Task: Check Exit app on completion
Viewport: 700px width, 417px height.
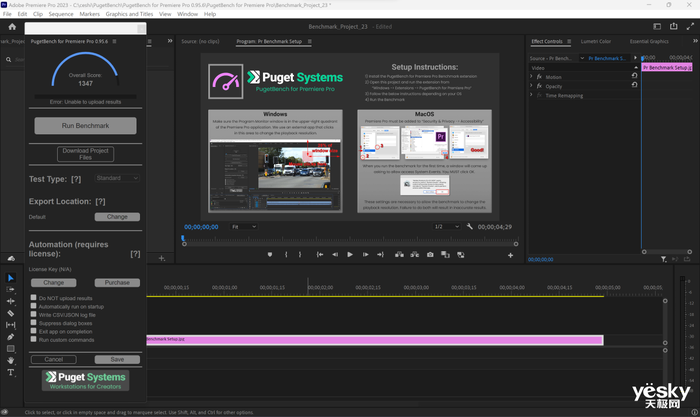Action: tap(33, 331)
